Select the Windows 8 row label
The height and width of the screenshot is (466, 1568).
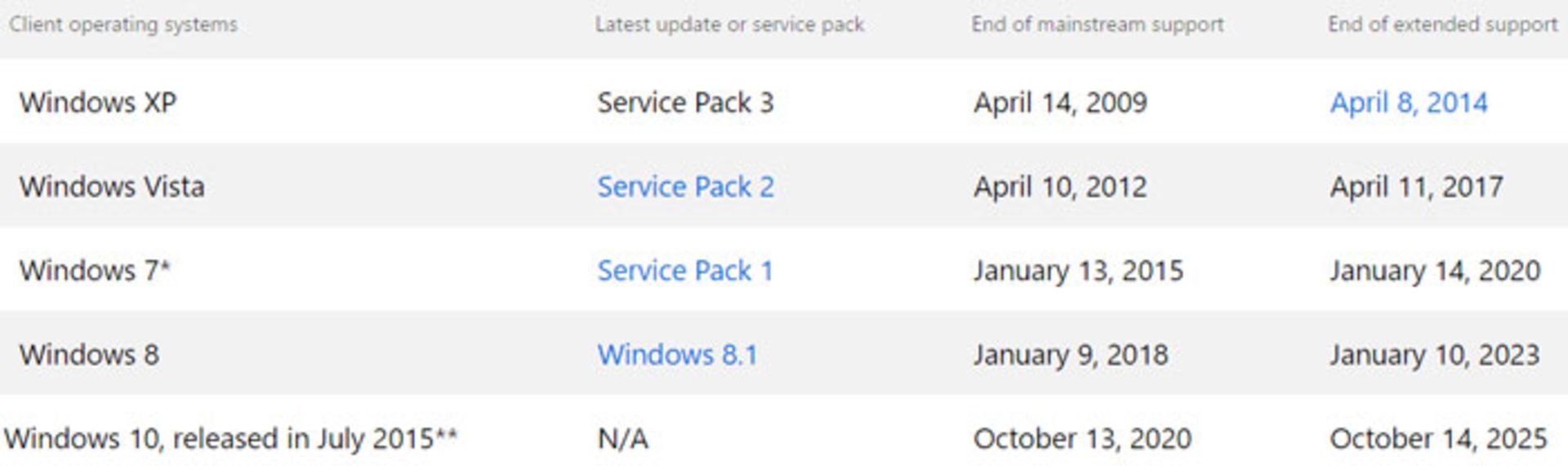[89, 355]
